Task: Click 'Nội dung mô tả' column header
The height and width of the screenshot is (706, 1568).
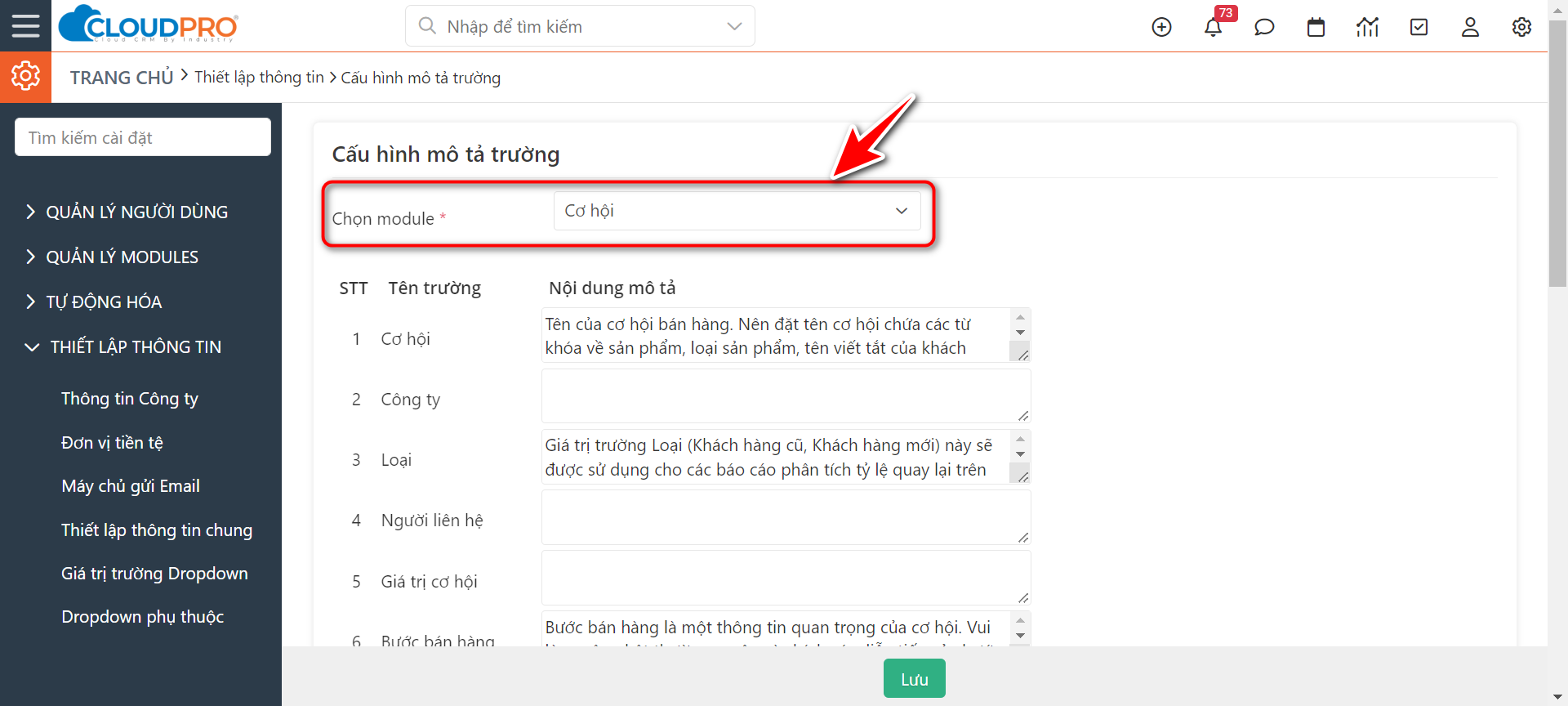Action: [612, 288]
